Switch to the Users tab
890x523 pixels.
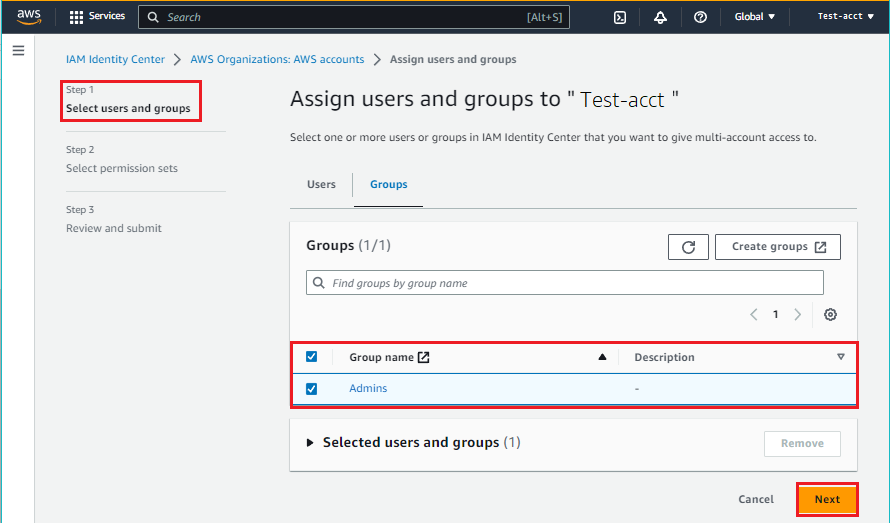coord(321,185)
